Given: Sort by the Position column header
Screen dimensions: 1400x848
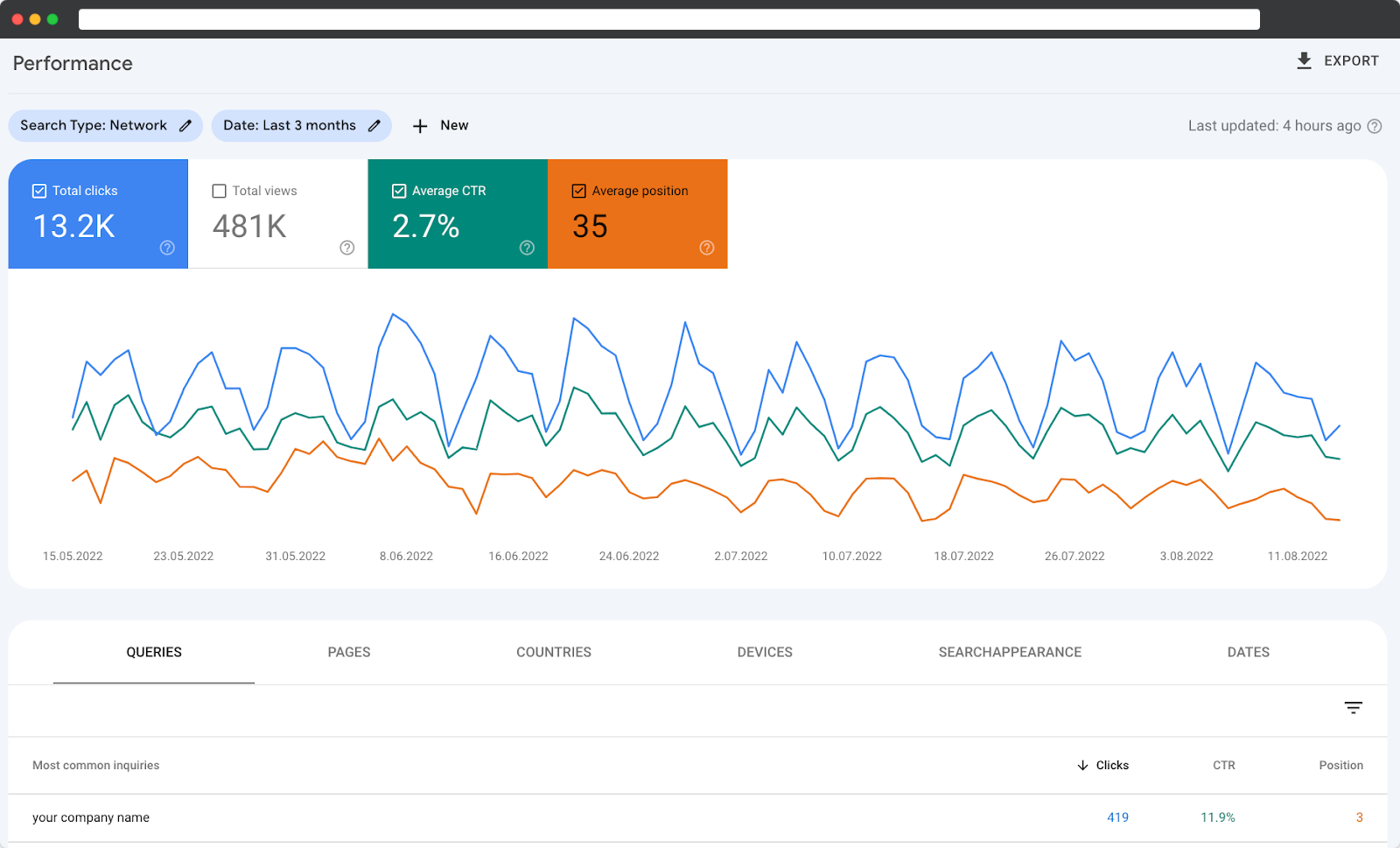Looking at the screenshot, I should [x=1341, y=765].
